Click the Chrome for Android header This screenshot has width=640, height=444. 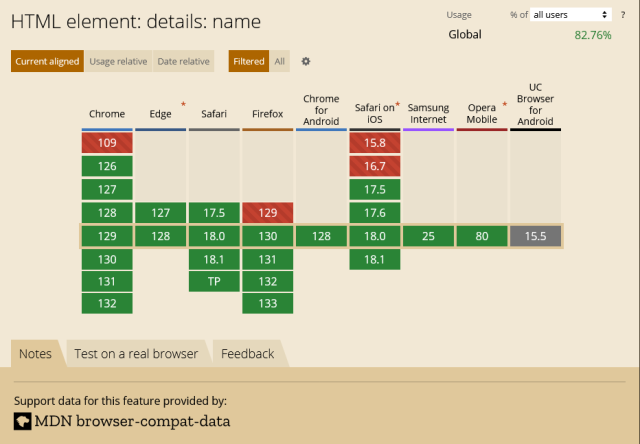pos(321,110)
